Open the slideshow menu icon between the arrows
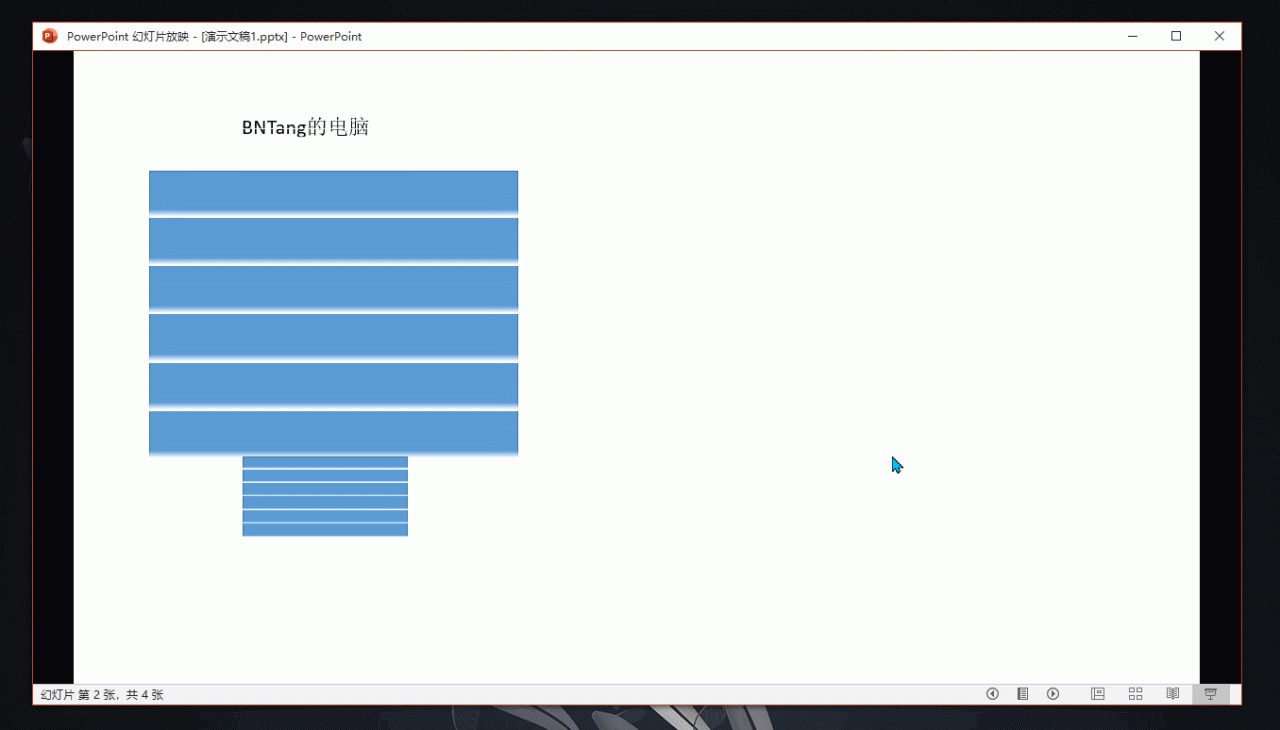Screen dimensions: 1280x730 point(1022,694)
